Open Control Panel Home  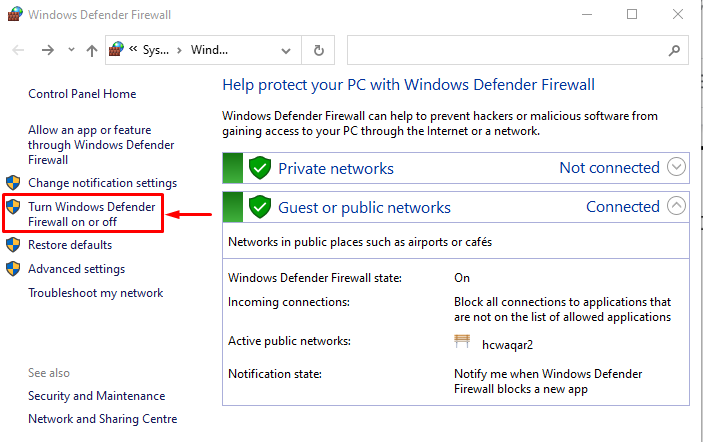point(82,94)
